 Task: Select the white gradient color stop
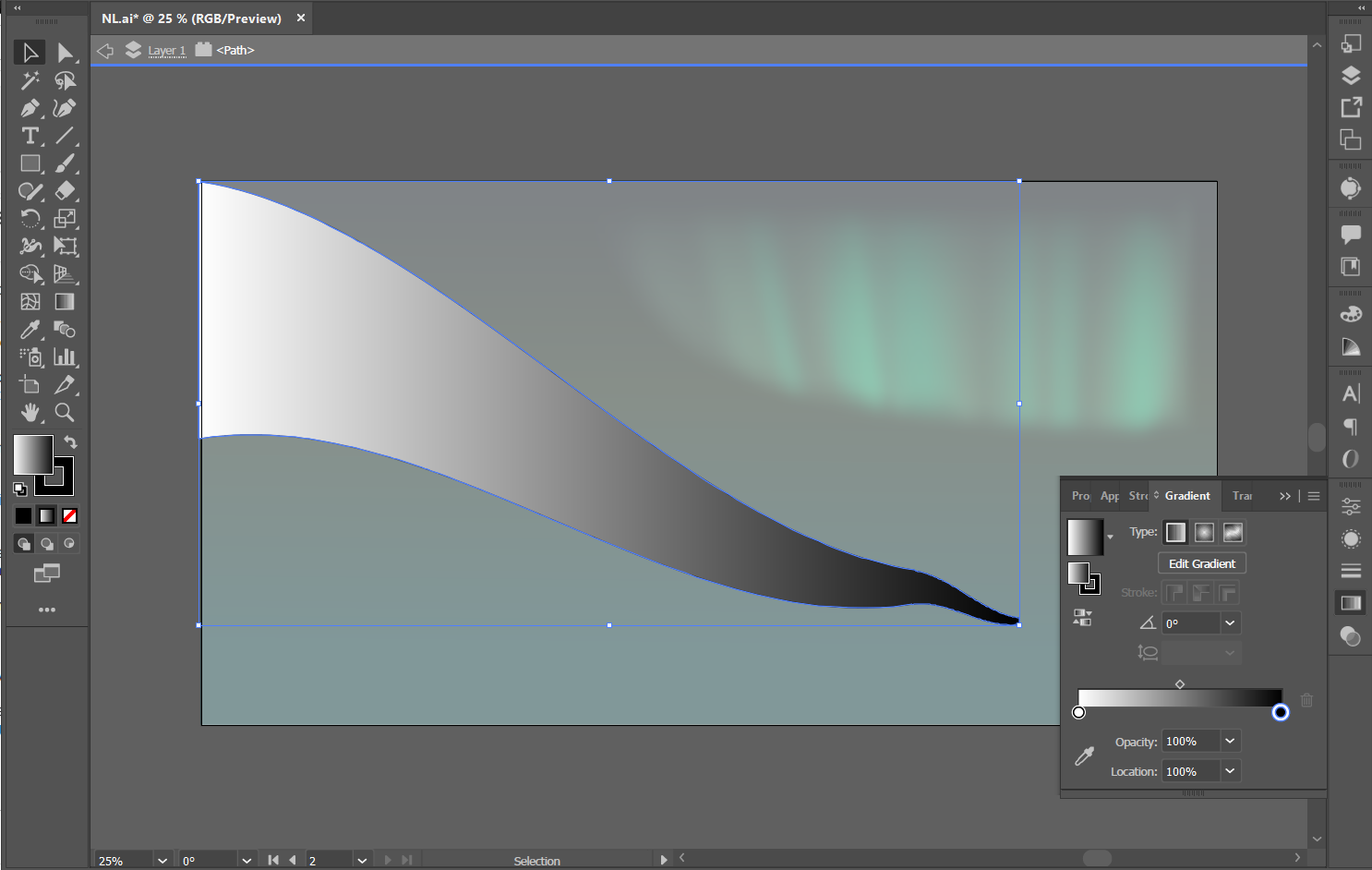tap(1078, 712)
